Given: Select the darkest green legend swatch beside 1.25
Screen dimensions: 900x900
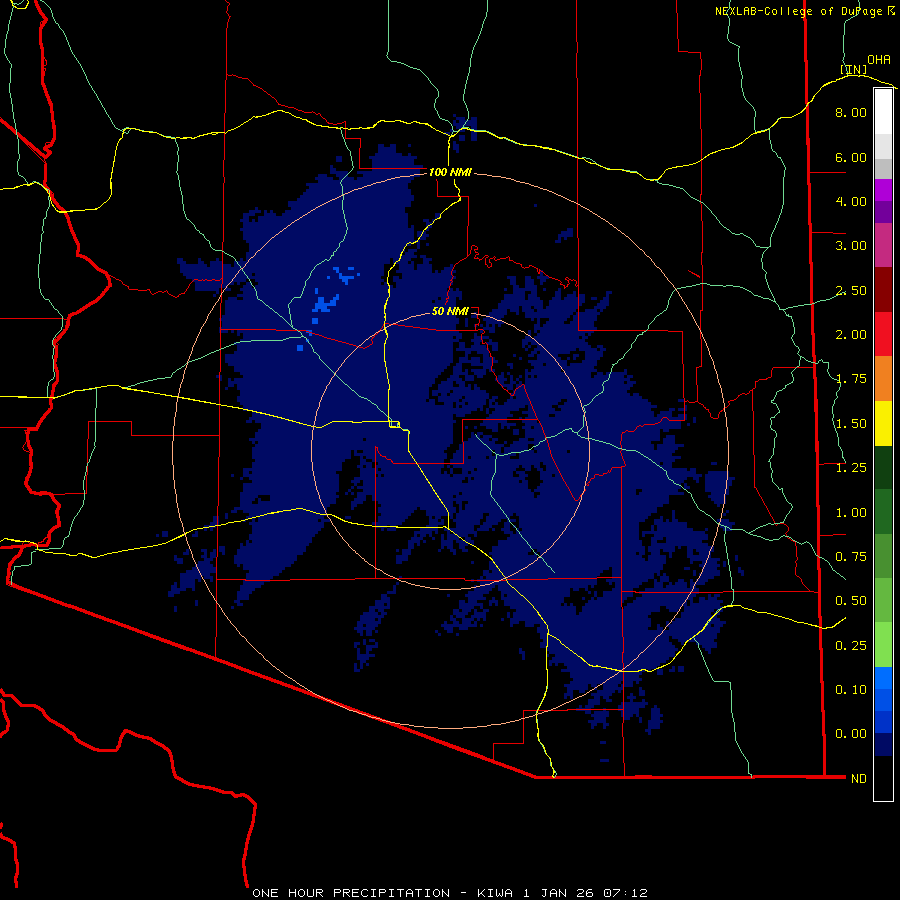Looking at the screenshot, I should coord(883,467).
